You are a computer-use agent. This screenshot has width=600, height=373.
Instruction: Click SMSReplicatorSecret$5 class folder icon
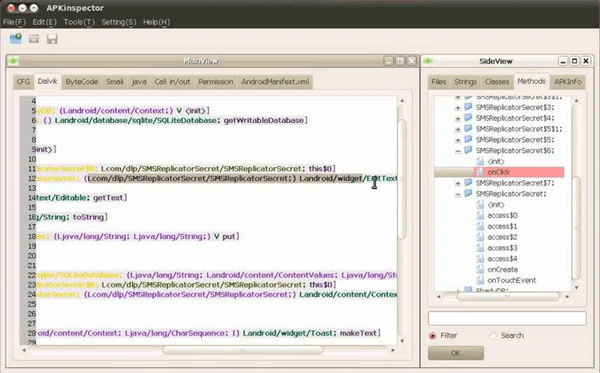(468, 139)
